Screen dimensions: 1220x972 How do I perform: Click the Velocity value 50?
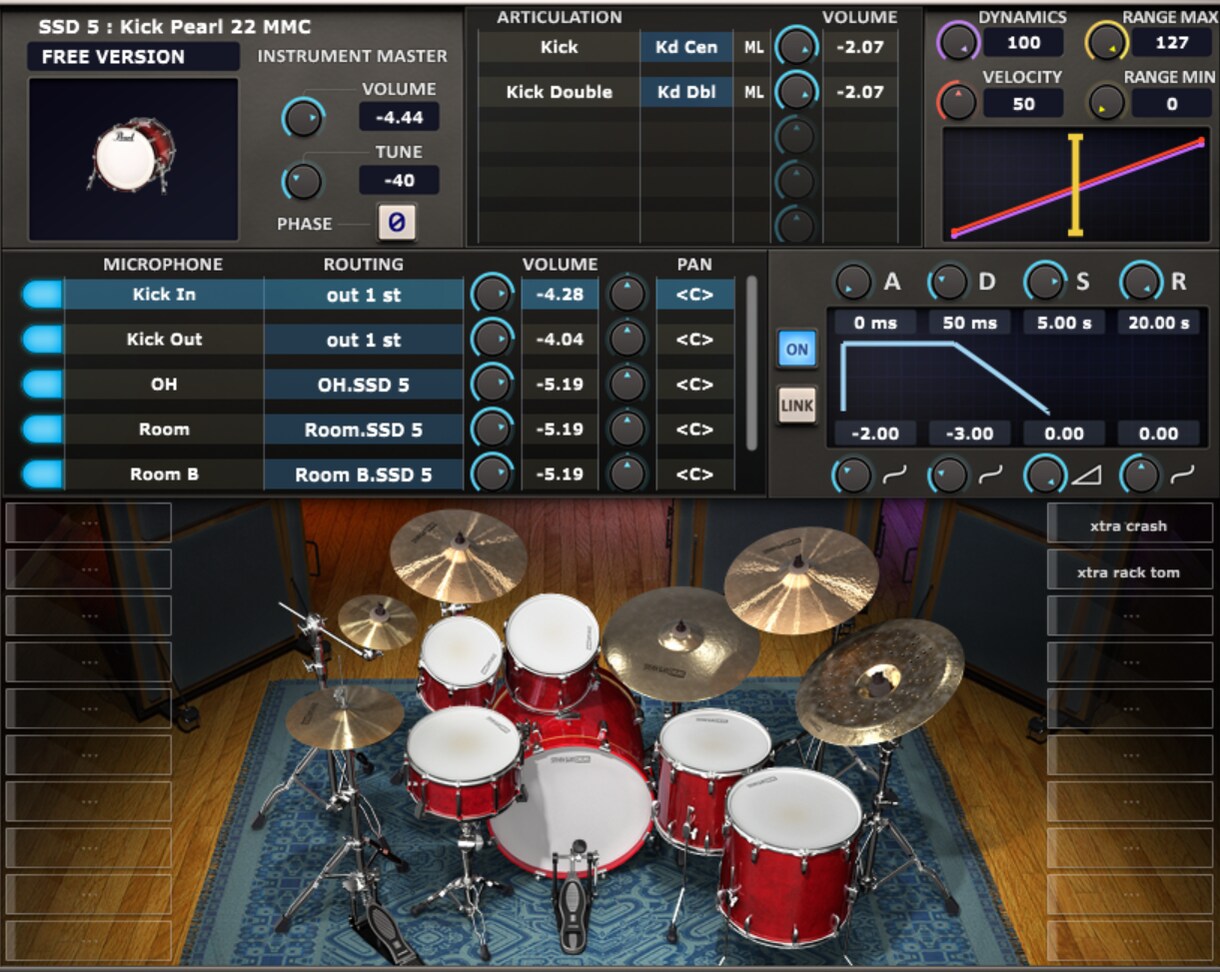(1023, 103)
